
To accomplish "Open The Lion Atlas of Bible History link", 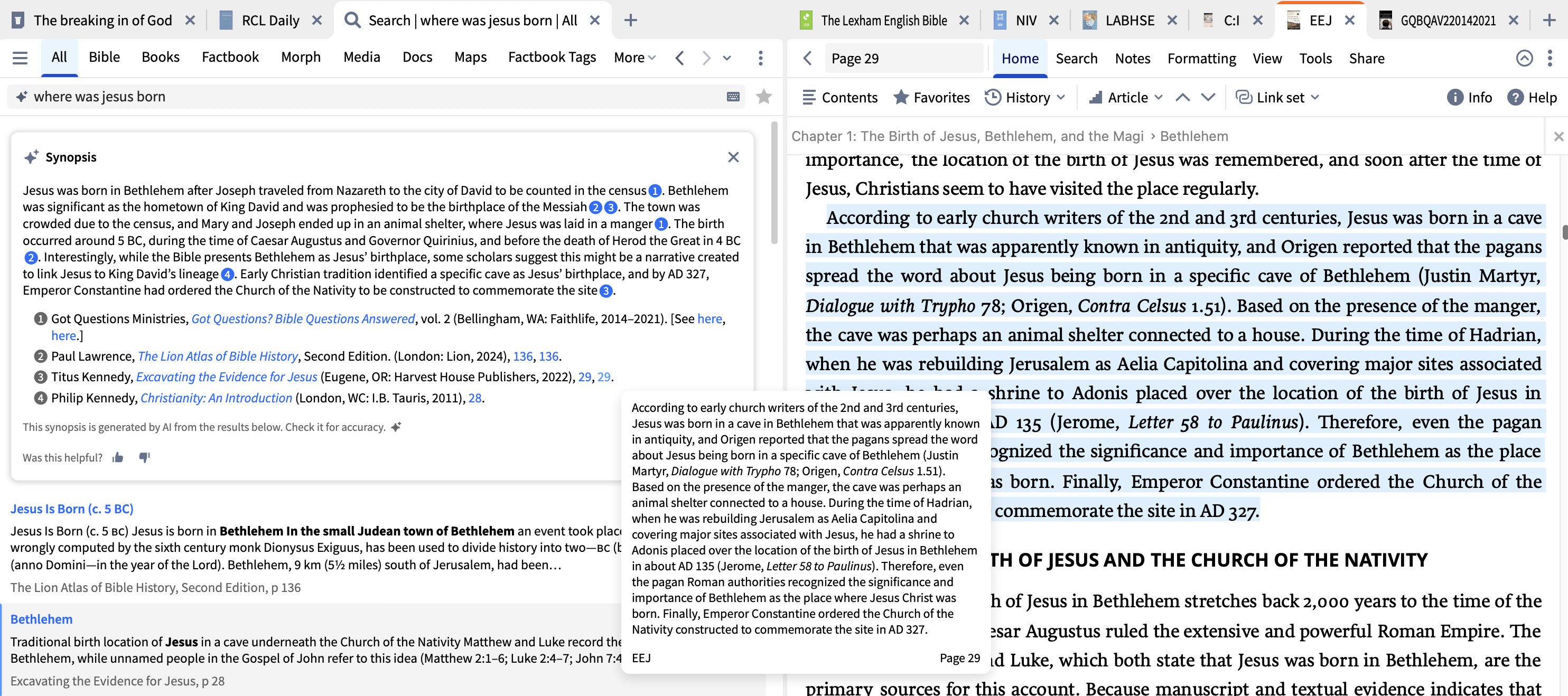I will click(x=217, y=356).
